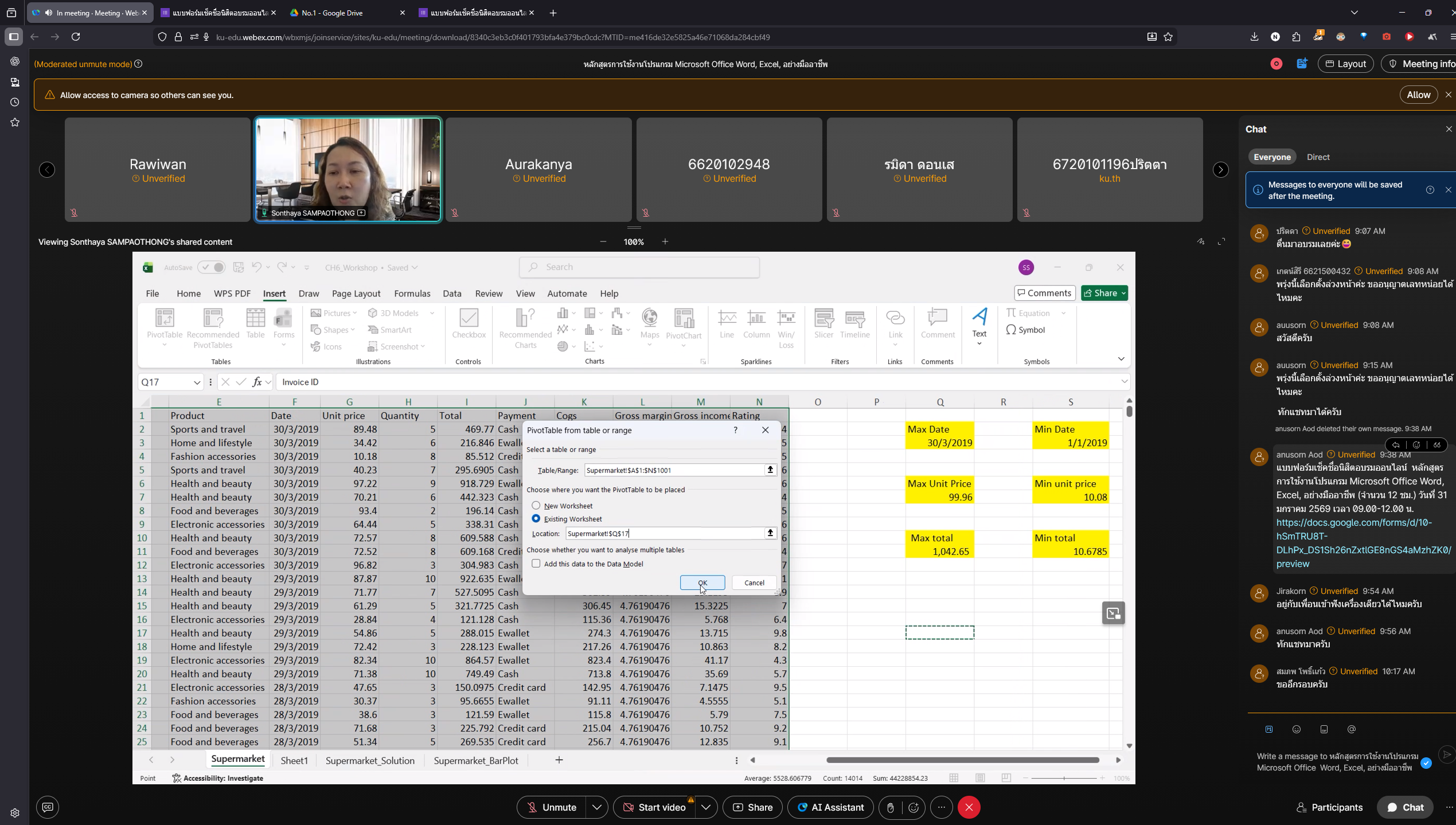
Task: Click the Webex recording indicator icon
Action: (1276, 64)
